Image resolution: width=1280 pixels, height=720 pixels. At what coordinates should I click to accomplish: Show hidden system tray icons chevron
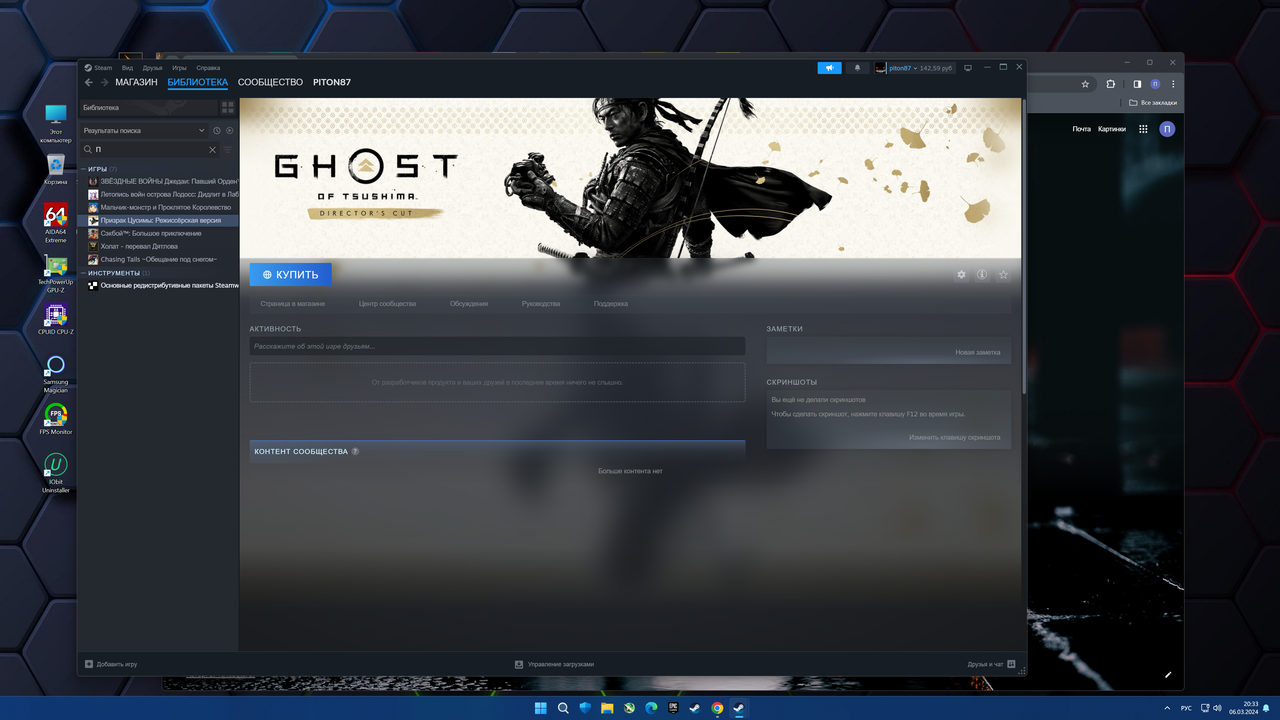pos(1165,708)
